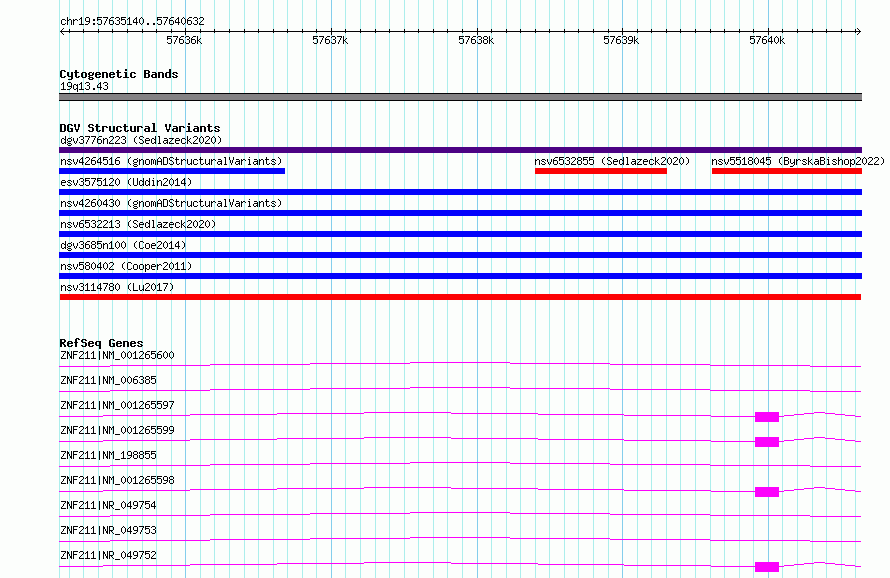Click the left arrow at ruler start
The image size is (890, 578).
(x=62, y=31)
